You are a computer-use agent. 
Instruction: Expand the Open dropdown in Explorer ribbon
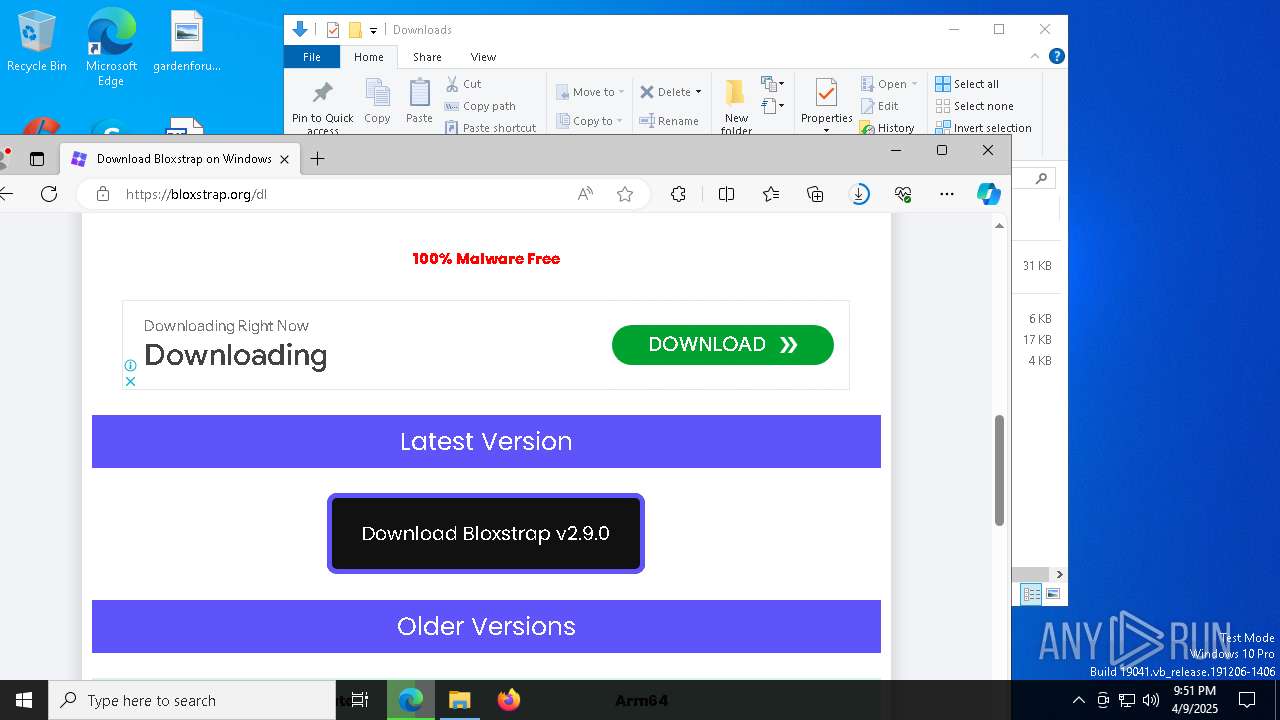coord(914,84)
